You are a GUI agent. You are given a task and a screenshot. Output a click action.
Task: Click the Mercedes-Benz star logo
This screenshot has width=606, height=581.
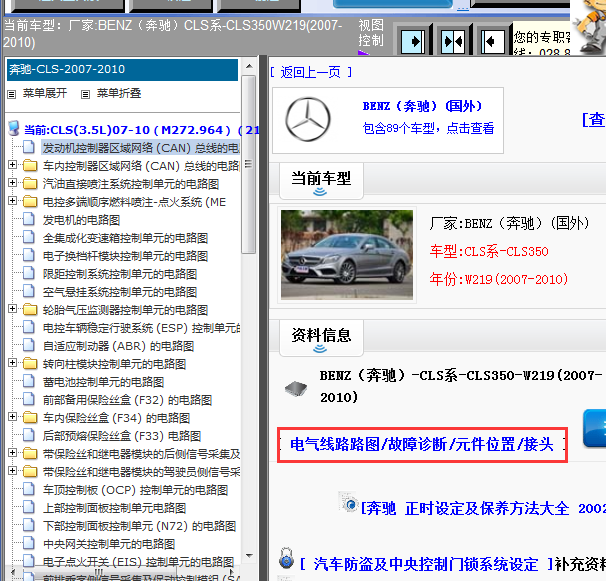point(308,119)
